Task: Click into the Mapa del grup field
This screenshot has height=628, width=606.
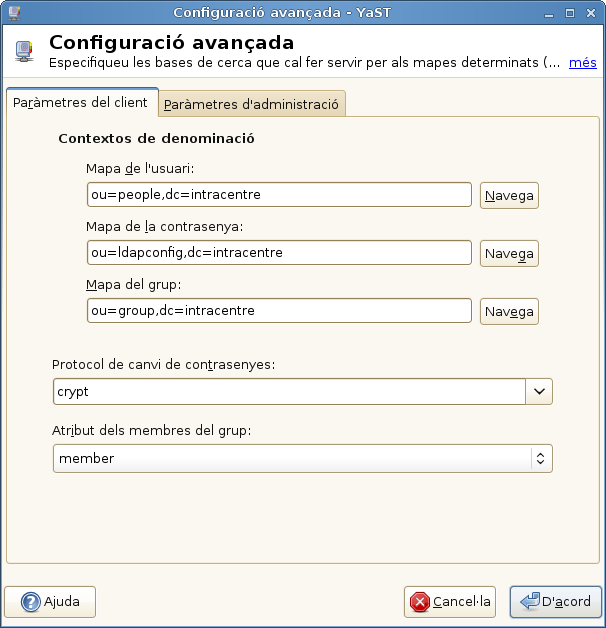Action: click(279, 311)
